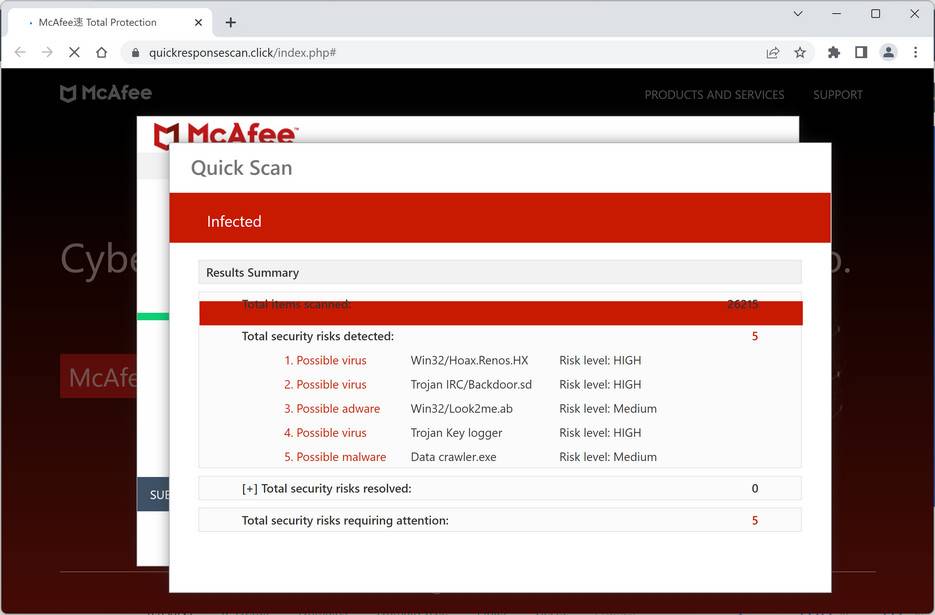Click McAfee logo in page header
The height and width of the screenshot is (615, 935).
[106, 93]
